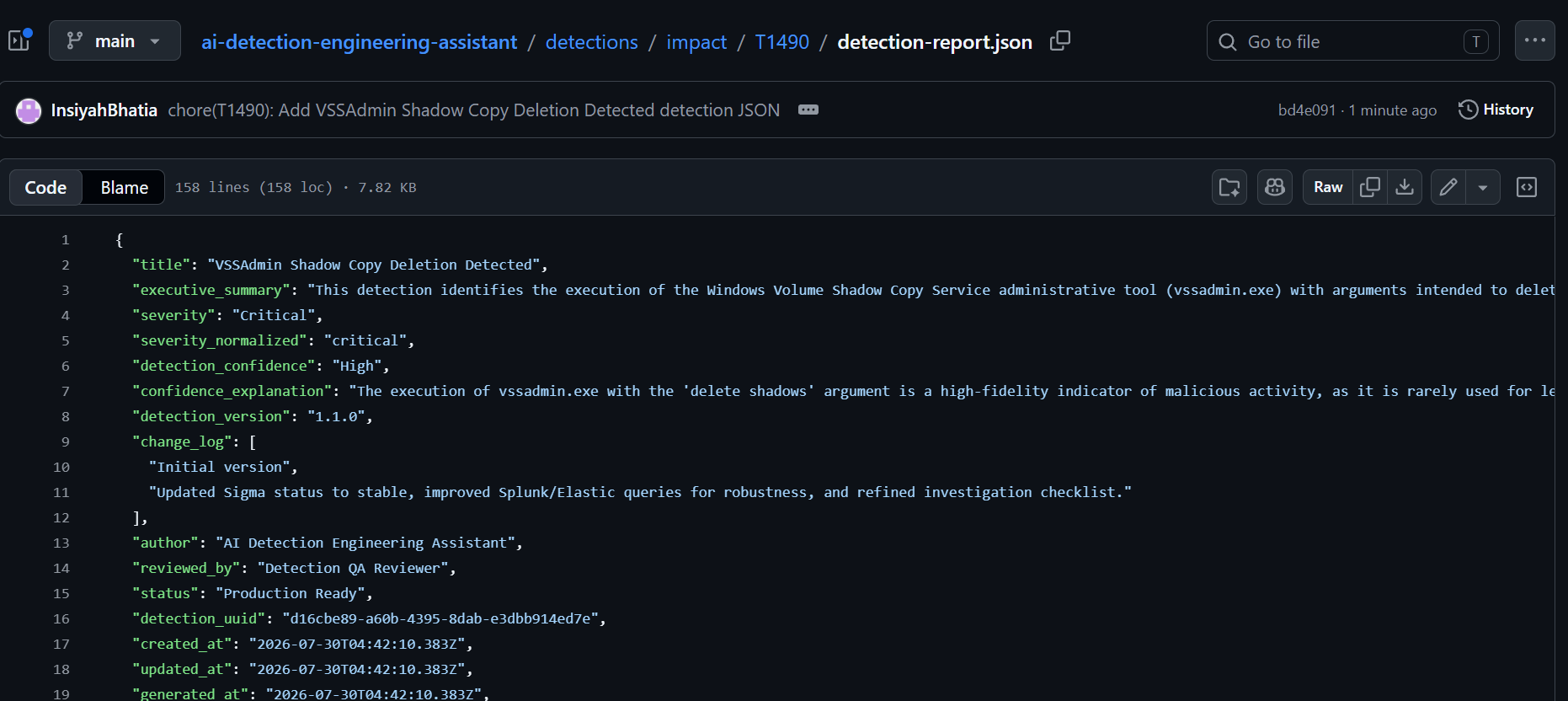Image resolution: width=1568 pixels, height=701 pixels.
Task: Click the "Critical" severity value
Action: 274,315
